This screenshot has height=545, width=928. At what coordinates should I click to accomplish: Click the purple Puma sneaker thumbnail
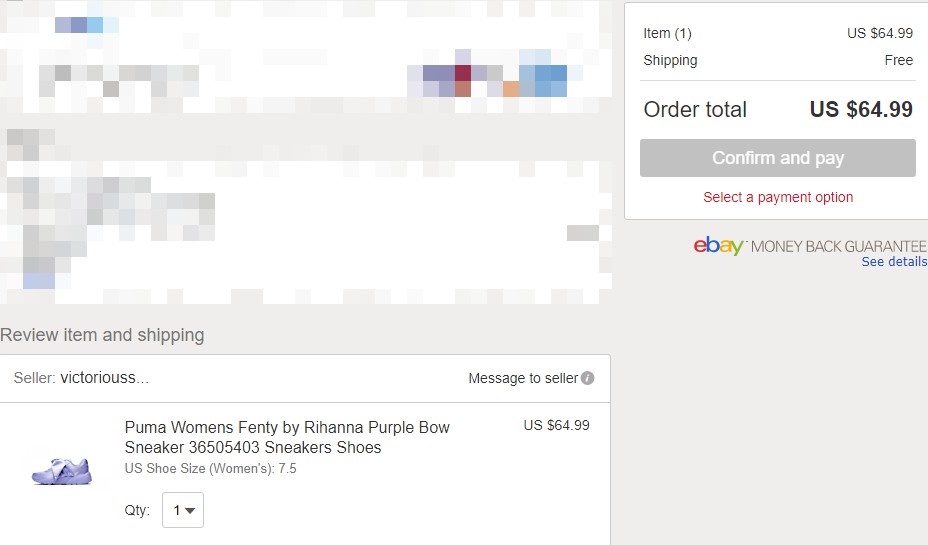[x=62, y=471]
